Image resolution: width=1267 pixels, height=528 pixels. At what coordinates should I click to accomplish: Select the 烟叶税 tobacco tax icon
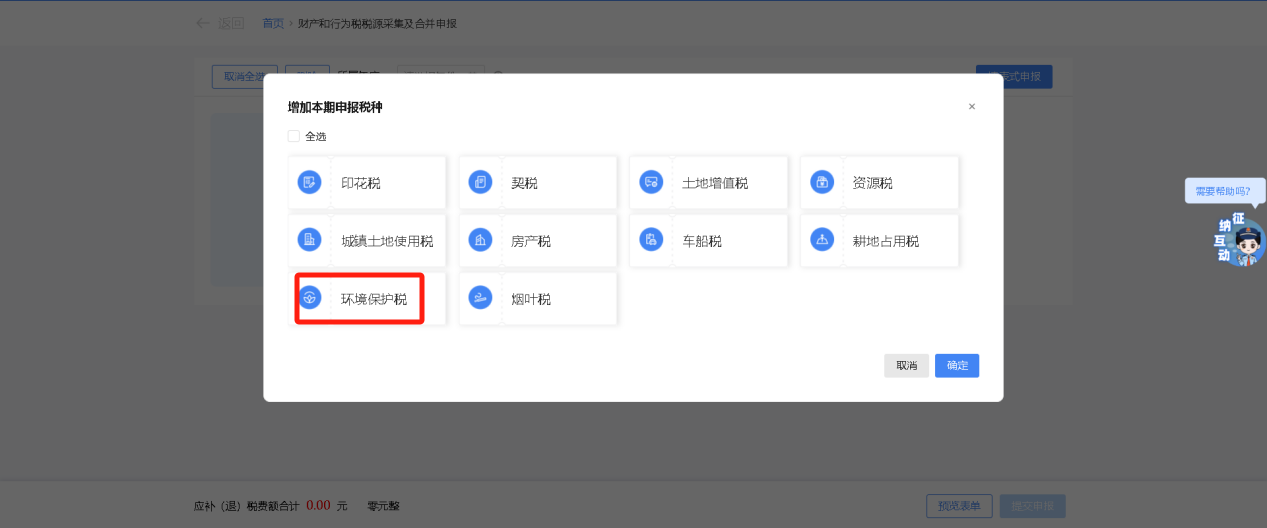[481, 298]
